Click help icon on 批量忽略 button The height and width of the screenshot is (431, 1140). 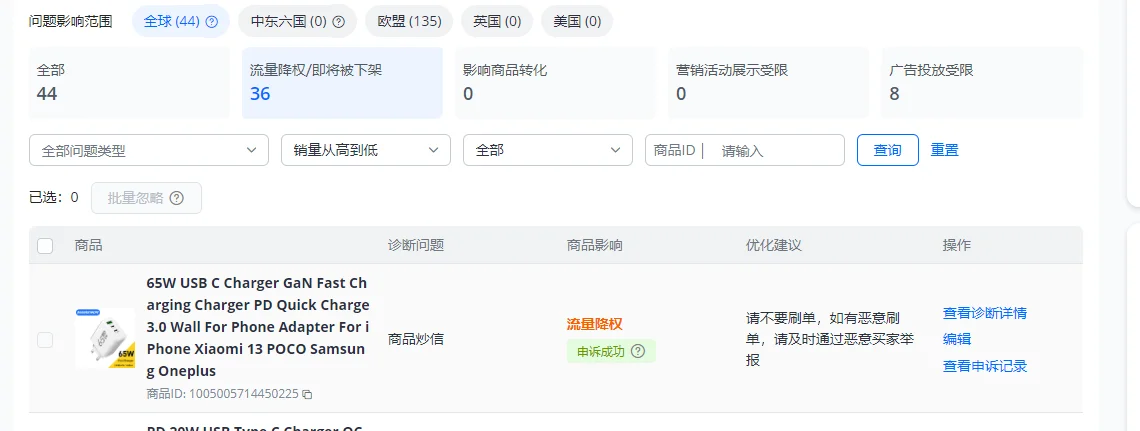pos(177,198)
